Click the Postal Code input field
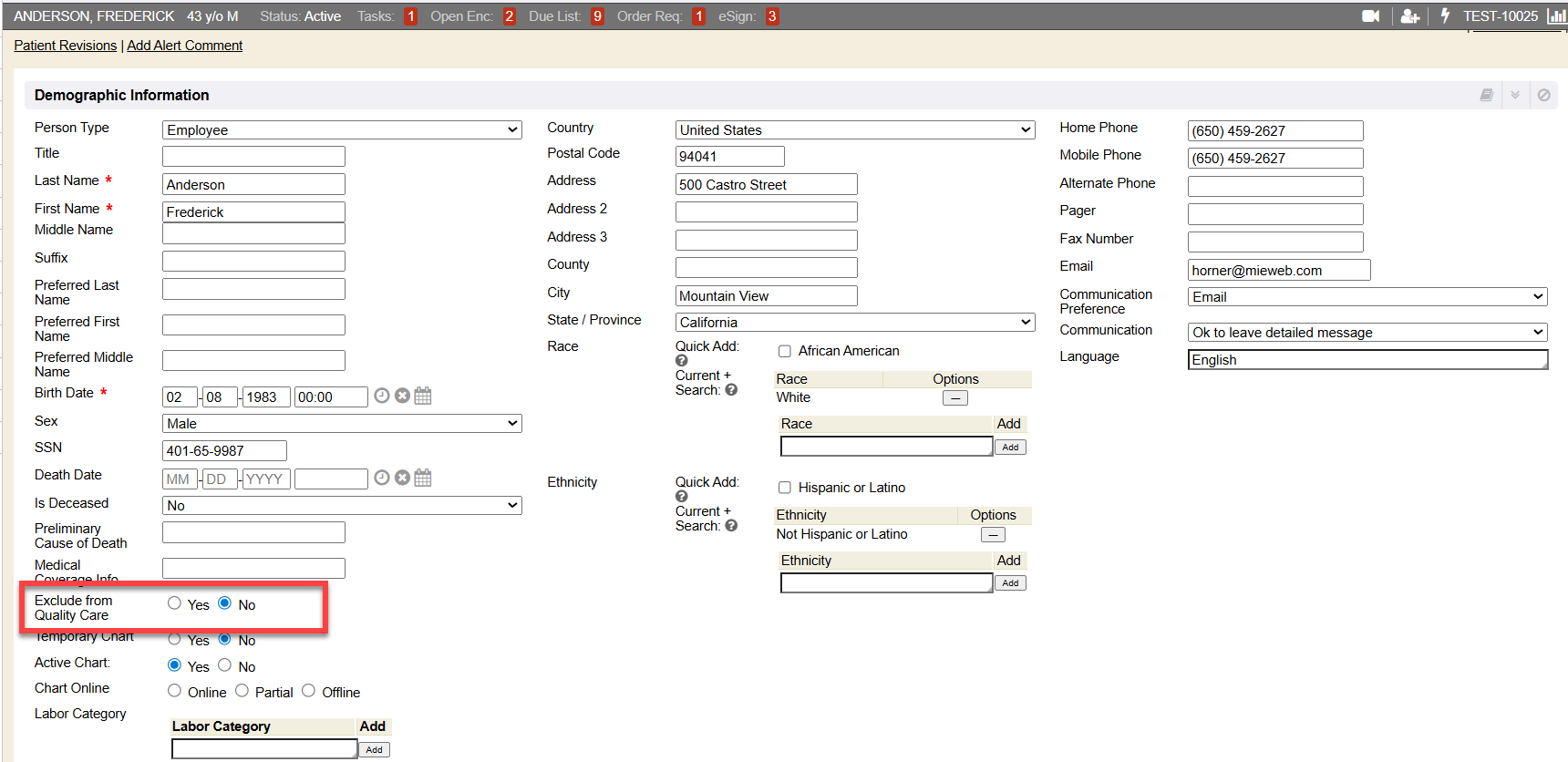 [x=729, y=157]
